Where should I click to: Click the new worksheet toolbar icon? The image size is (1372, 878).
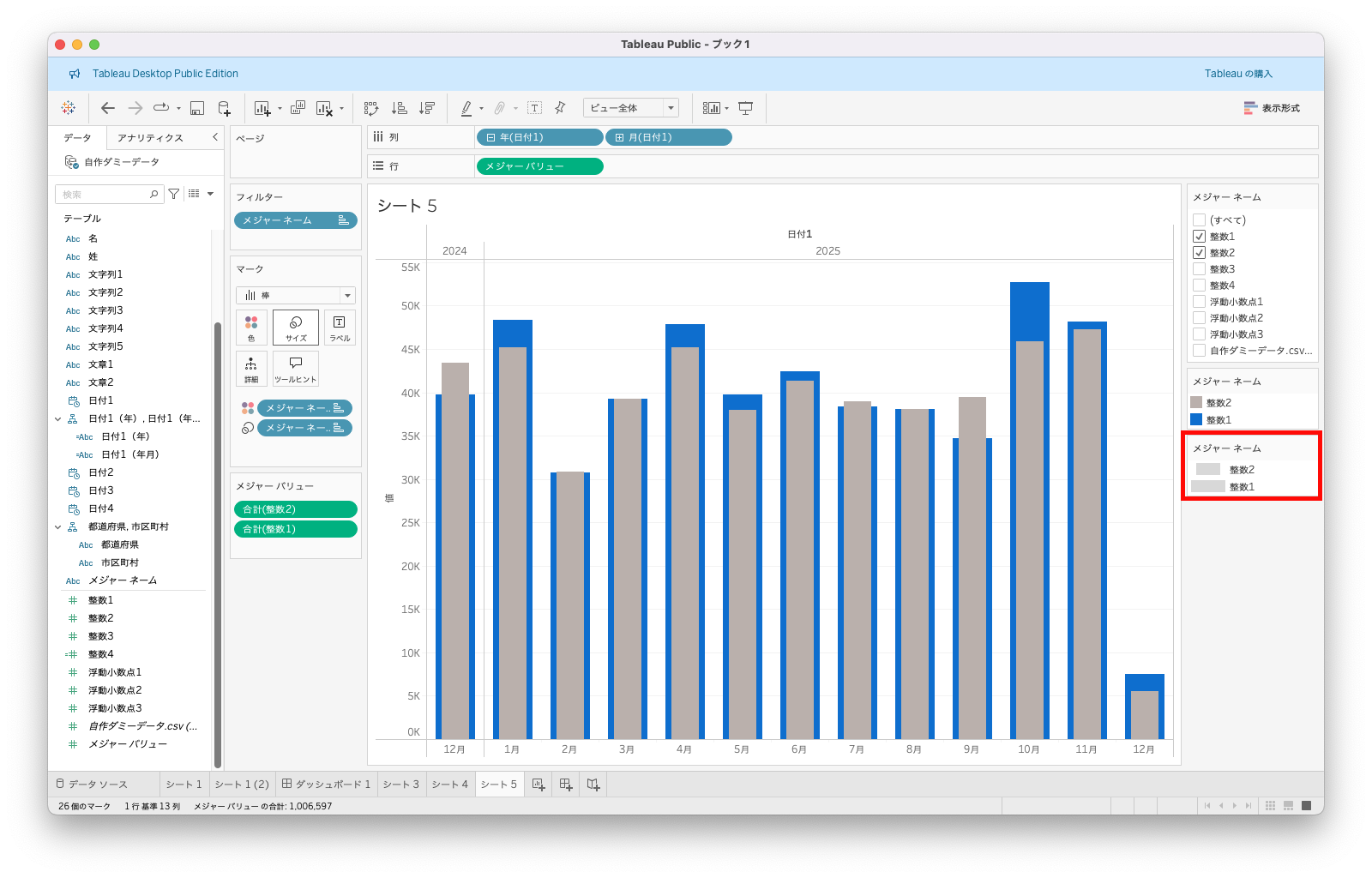[x=262, y=108]
